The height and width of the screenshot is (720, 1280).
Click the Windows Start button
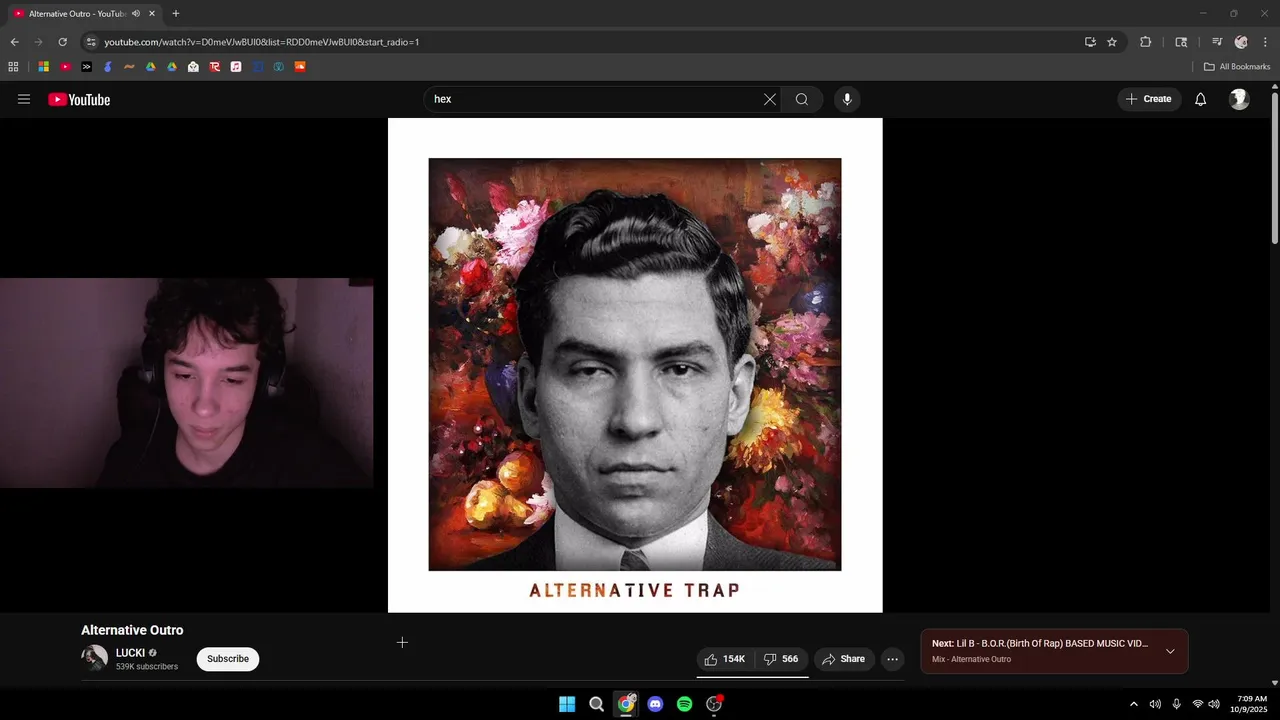[x=567, y=704]
